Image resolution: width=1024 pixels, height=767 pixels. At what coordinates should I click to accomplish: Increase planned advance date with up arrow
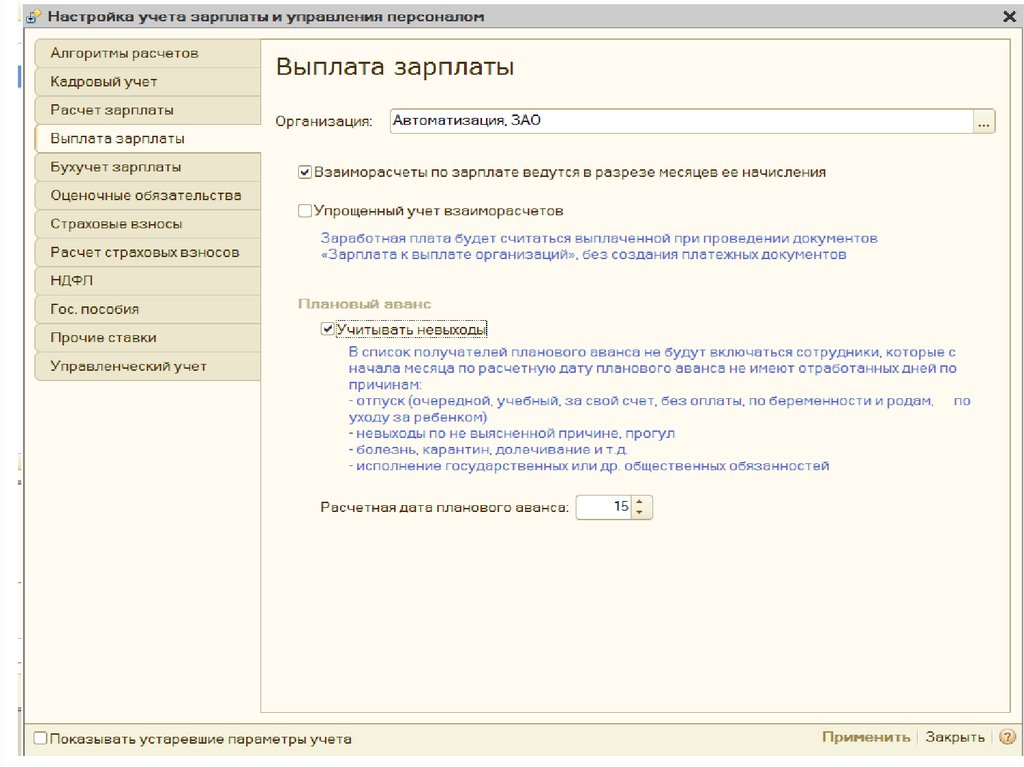(641, 502)
